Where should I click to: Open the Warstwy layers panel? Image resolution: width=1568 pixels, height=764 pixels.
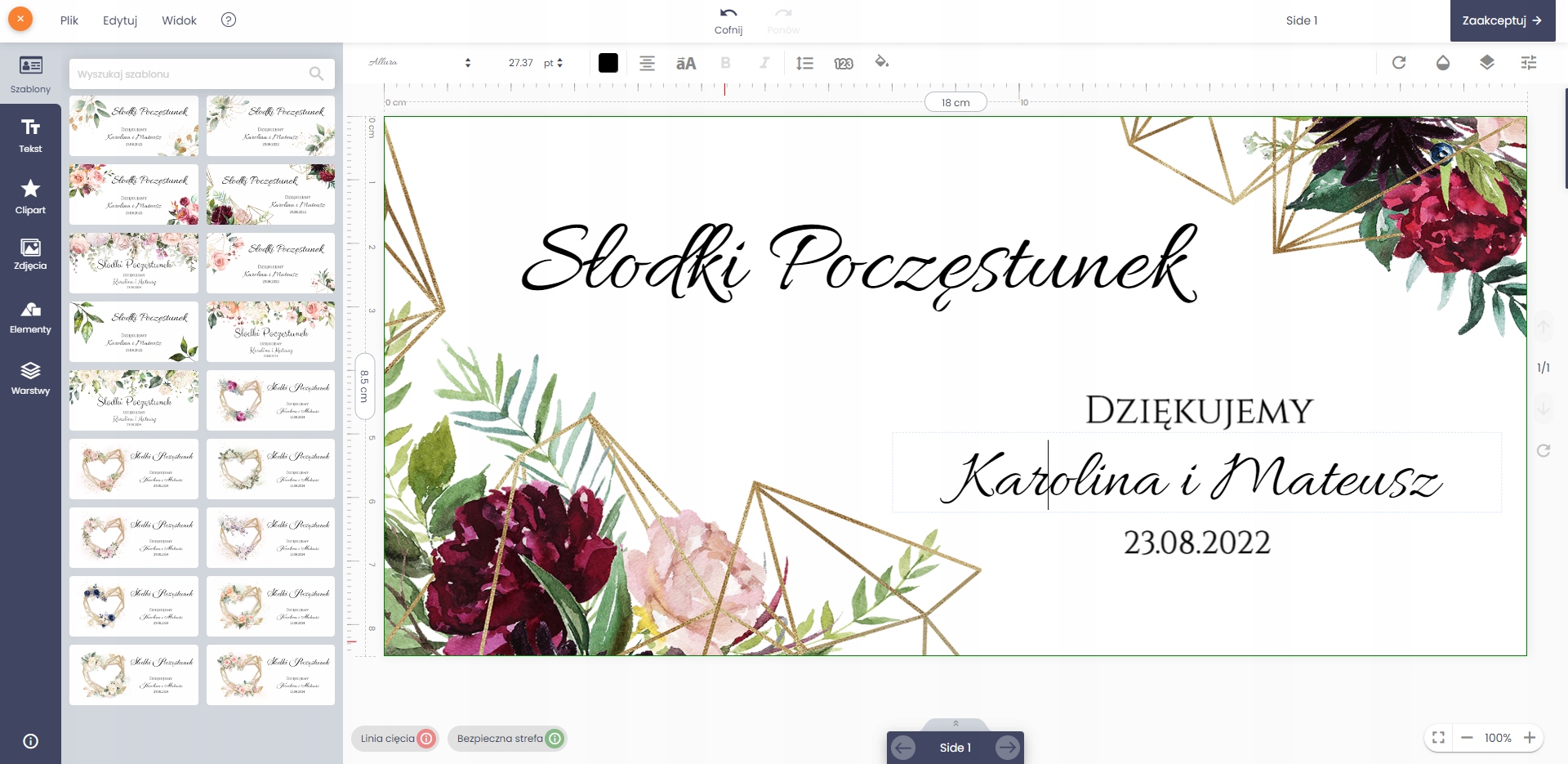click(x=30, y=379)
